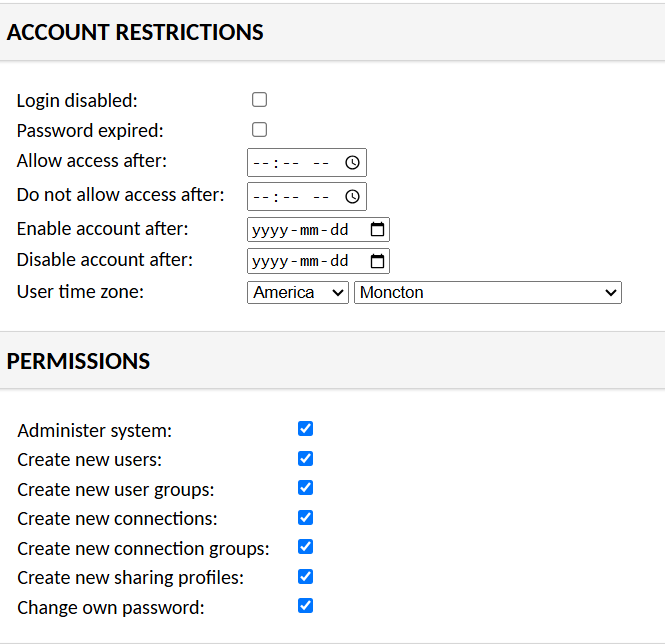Toggle Create new user groups checkbox
Viewport: 665px width, 644px height.
pos(306,488)
